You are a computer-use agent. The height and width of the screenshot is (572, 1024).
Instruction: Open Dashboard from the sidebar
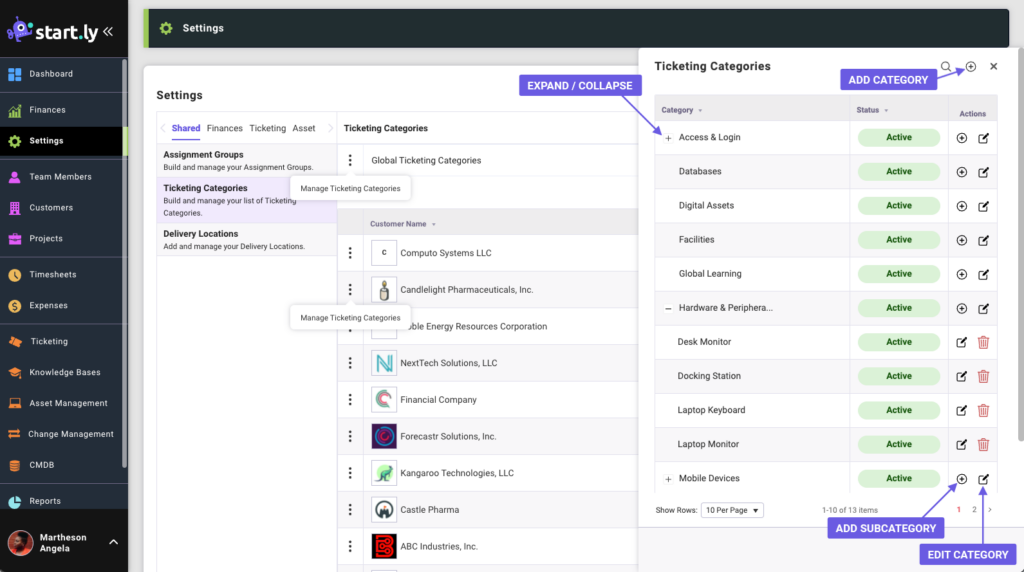click(x=51, y=74)
